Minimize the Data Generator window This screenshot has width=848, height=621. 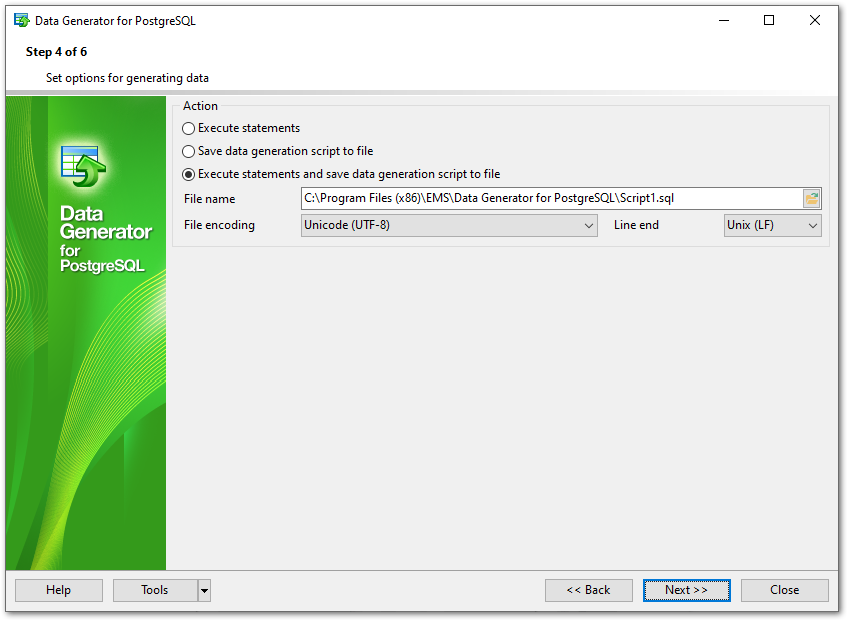[724, 21]
